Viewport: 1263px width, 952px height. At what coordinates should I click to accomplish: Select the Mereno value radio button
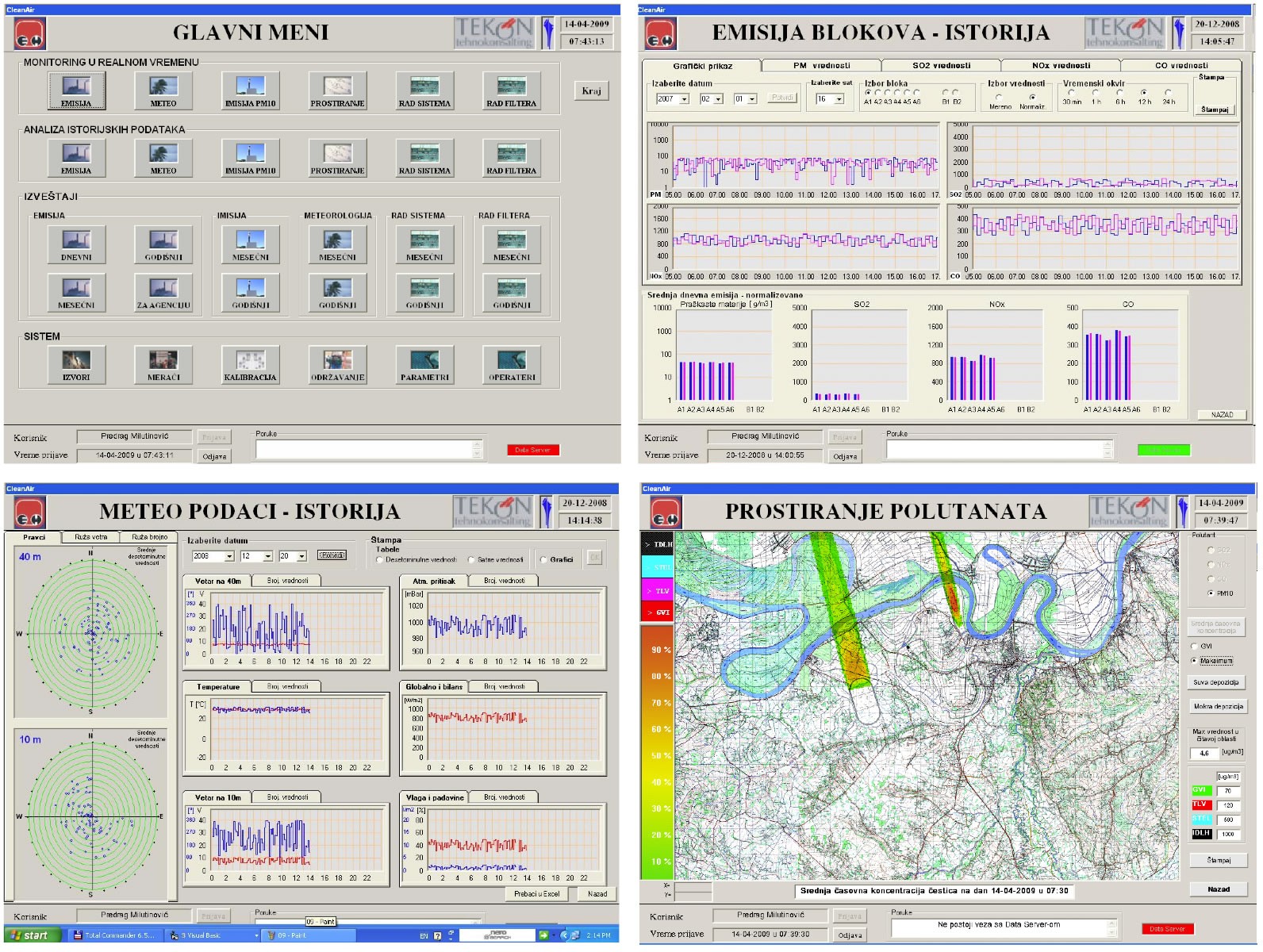point(999,98)
